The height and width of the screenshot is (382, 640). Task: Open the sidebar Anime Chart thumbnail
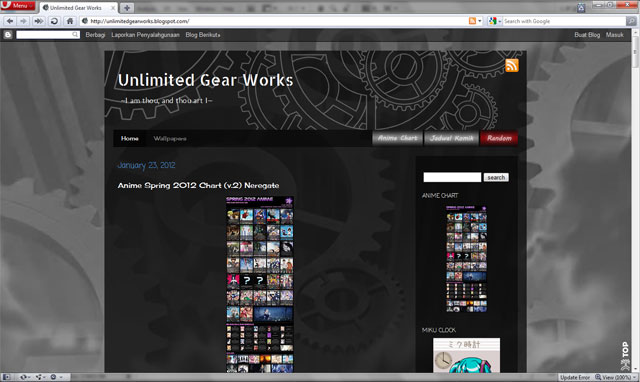[x=466, y=259]
